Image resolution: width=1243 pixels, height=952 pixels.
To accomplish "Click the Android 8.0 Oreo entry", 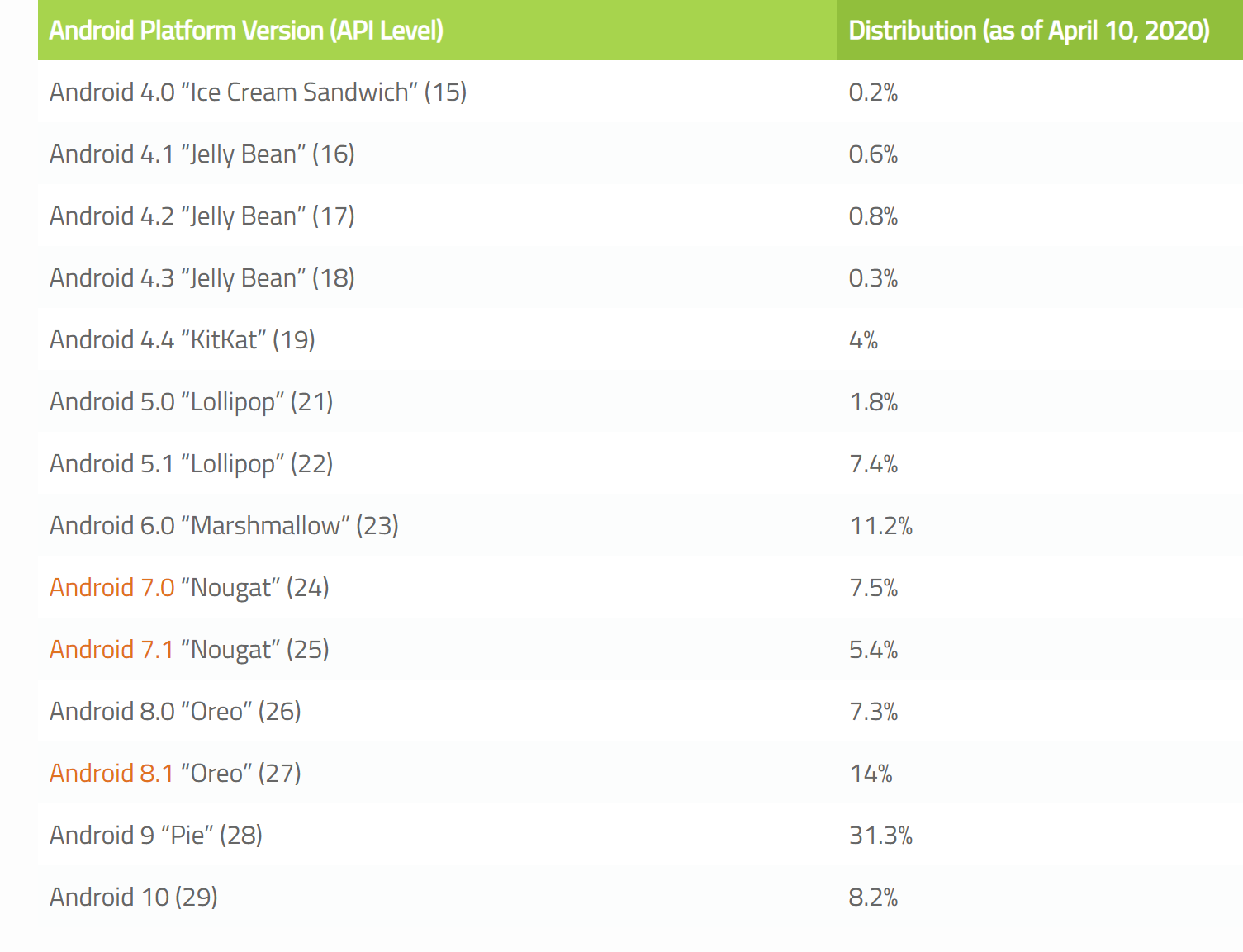I will (x=175, y=712).
